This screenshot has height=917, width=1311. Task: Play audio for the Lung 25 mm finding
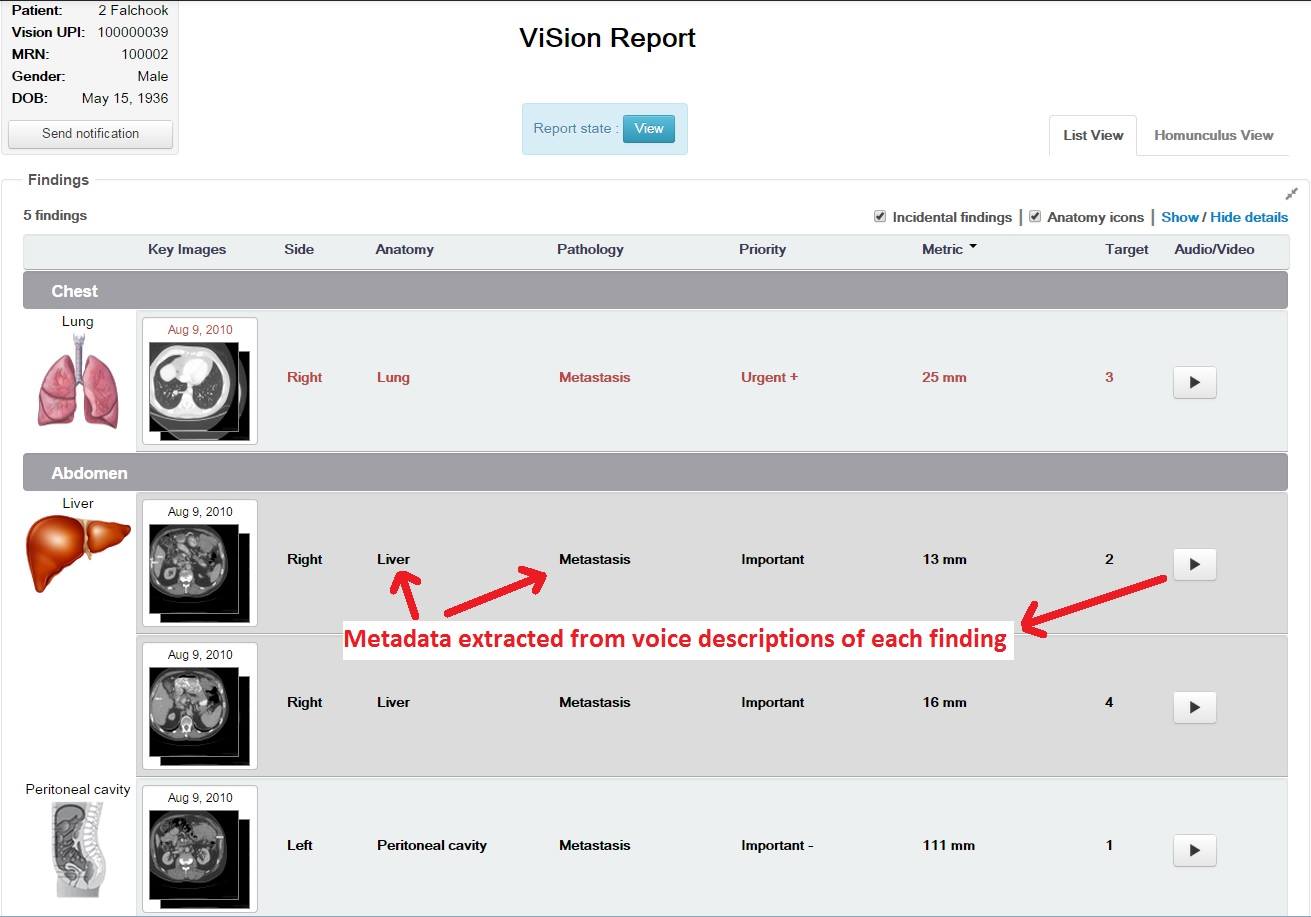pyautogui.click(x=1194, y=382)
